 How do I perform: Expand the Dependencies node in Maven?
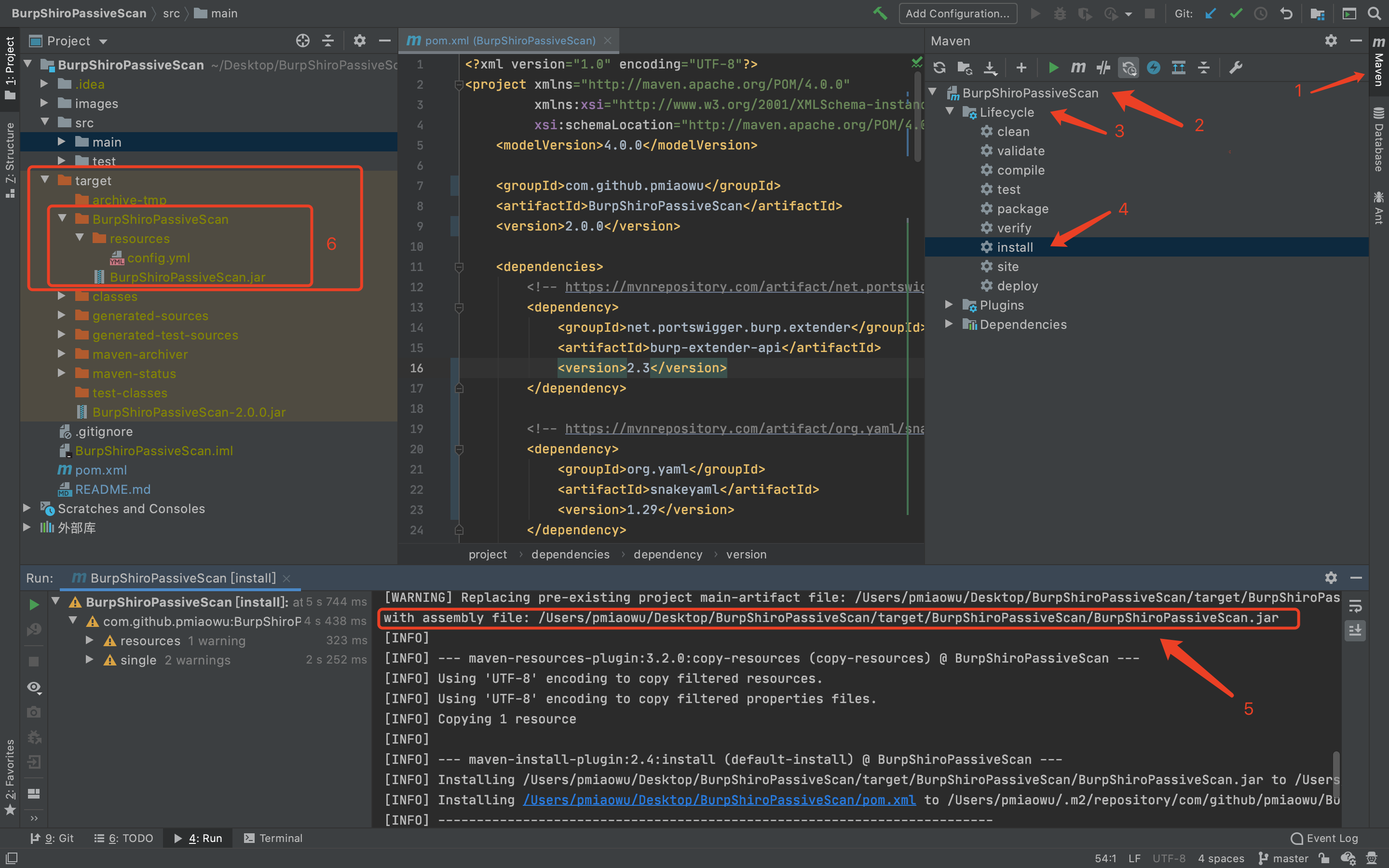pos(949,325)
